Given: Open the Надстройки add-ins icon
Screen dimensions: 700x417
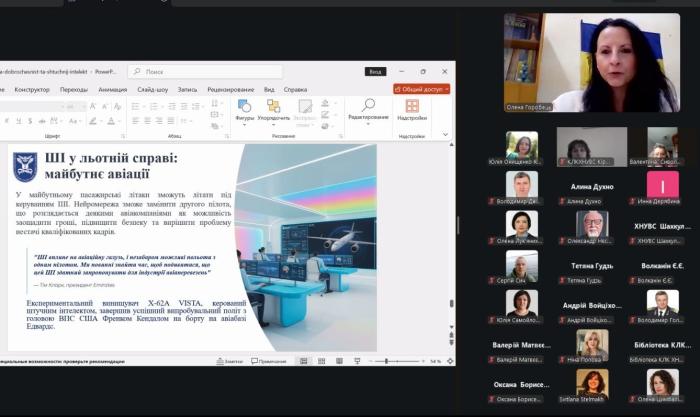Looking at the screenshot, I should pos(411,105).
